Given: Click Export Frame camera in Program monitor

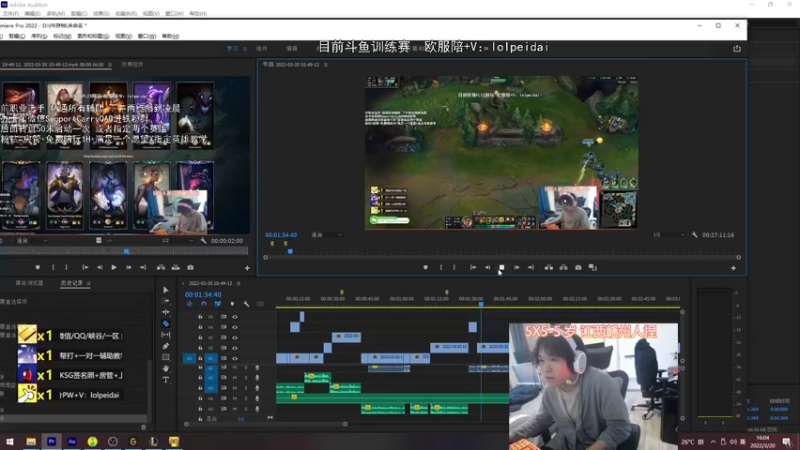Looking at the screenshot, I should [578, 267].
